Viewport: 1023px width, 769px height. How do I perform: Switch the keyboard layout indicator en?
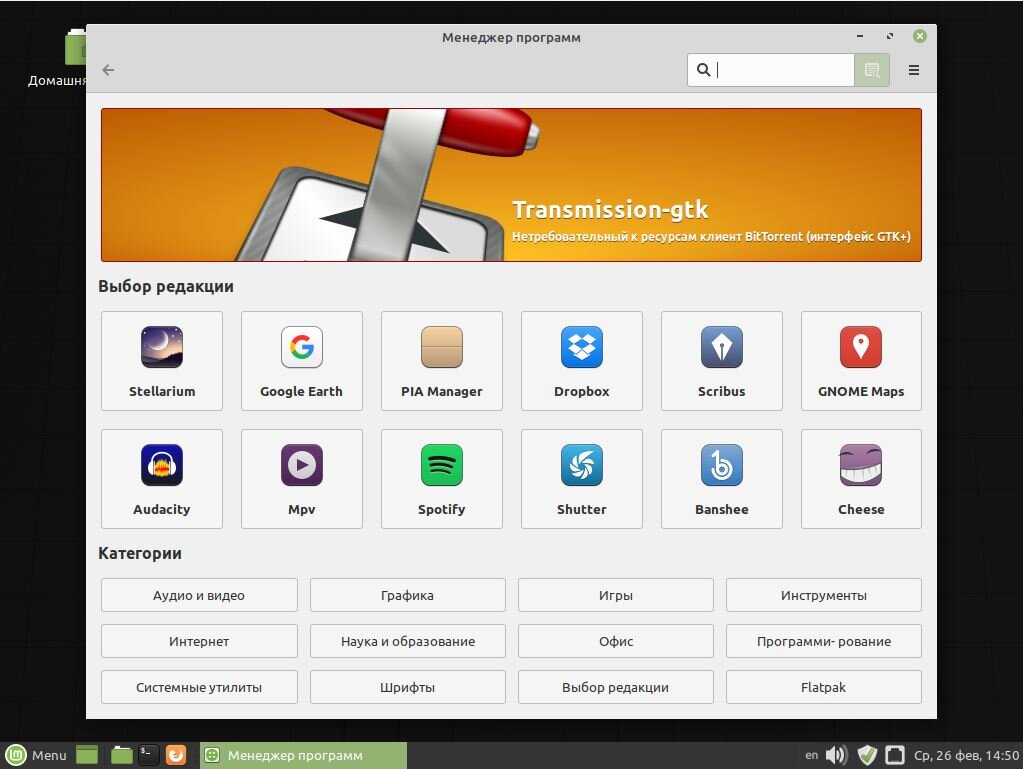(x=812, y=755)
